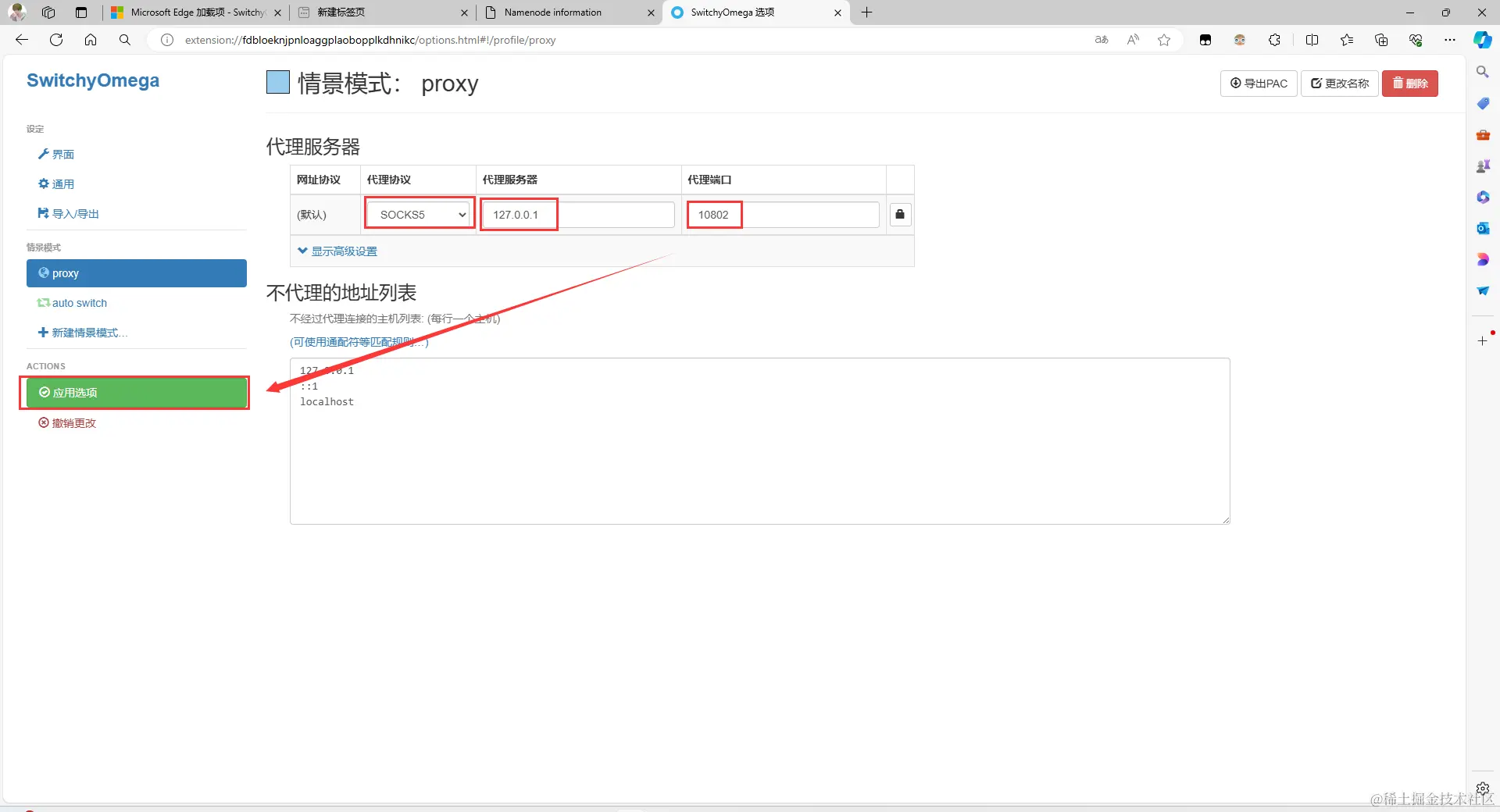The width and height of the screenshot is (1500, 812).
Task: Open the browser home page
Action: click(91, 40)
